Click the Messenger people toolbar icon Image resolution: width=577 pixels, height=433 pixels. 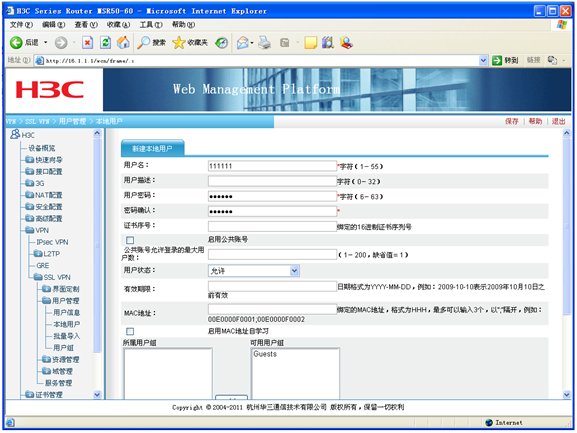tap(346, 43)
